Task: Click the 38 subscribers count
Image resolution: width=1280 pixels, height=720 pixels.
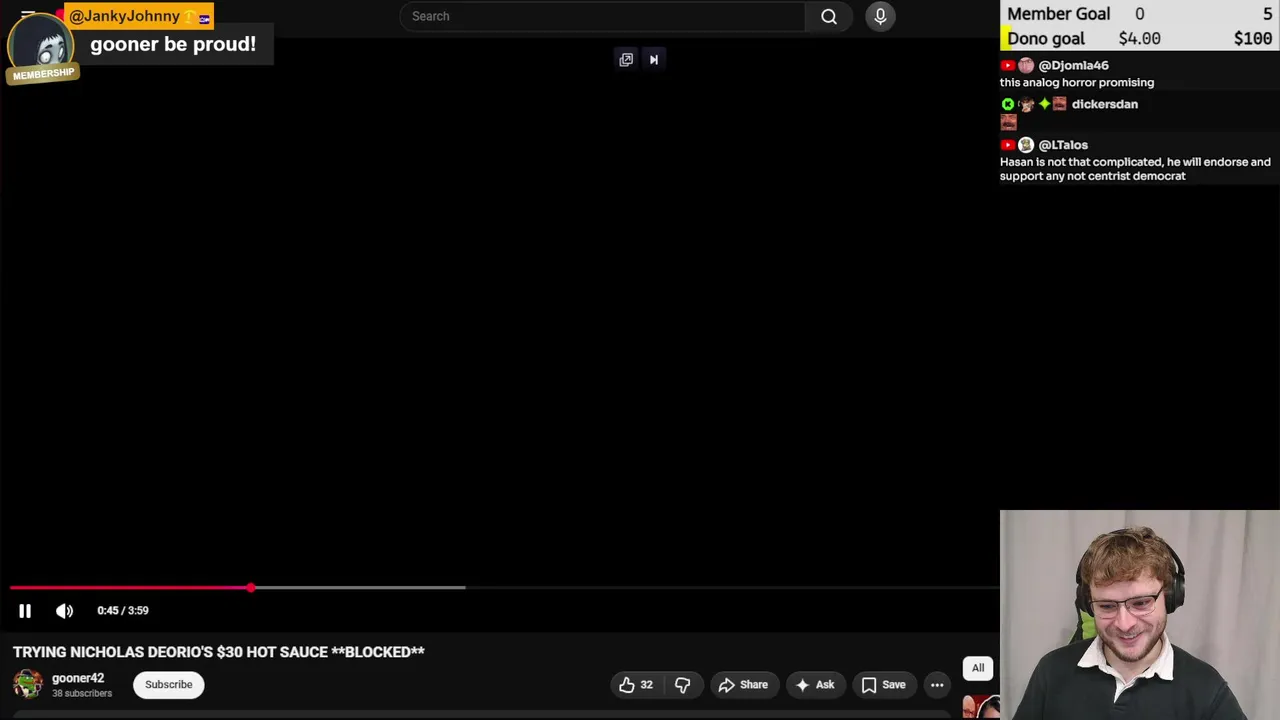Action: 82,694
